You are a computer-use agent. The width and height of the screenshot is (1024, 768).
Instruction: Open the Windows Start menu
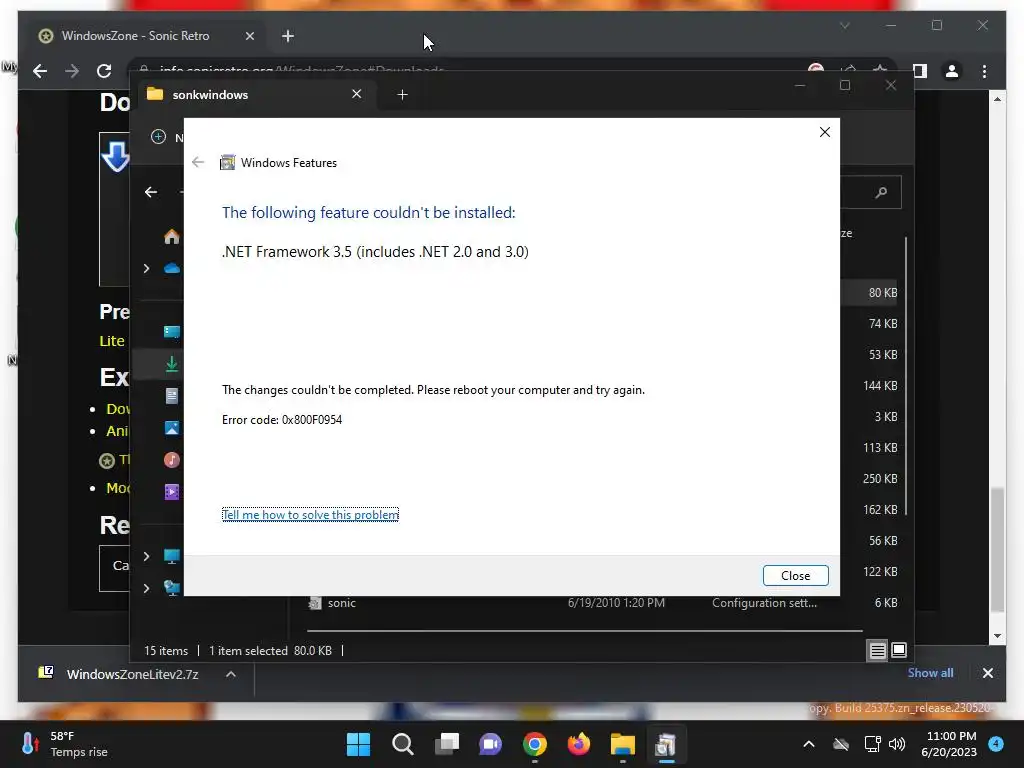(358, 744)
